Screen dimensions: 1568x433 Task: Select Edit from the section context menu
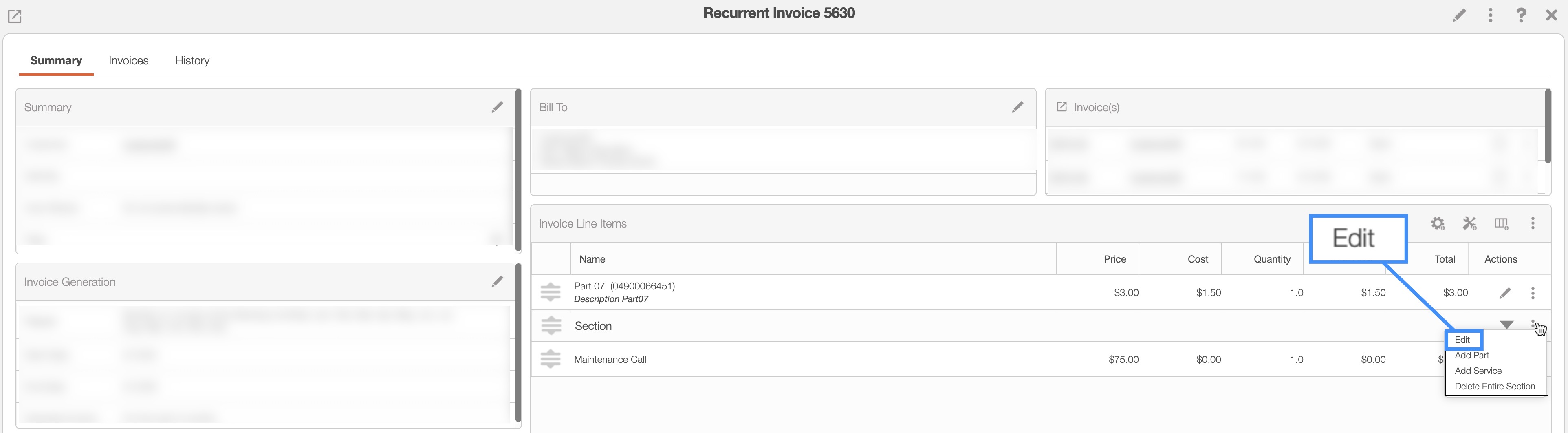point(1462,340)
